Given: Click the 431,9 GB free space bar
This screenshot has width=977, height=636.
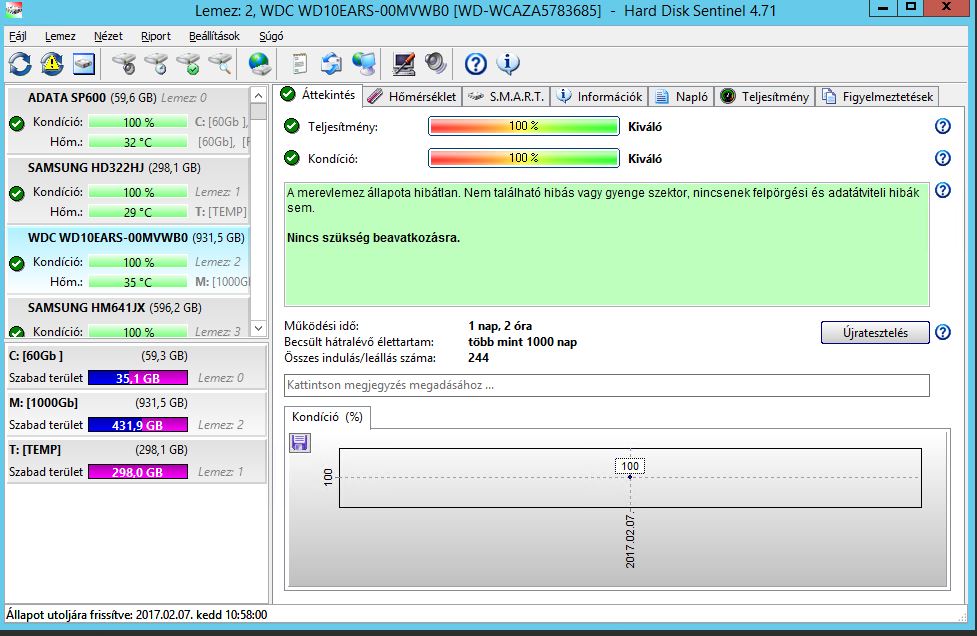Looking at the screenshot, I should pyautogui.click(x=138, y=425).
